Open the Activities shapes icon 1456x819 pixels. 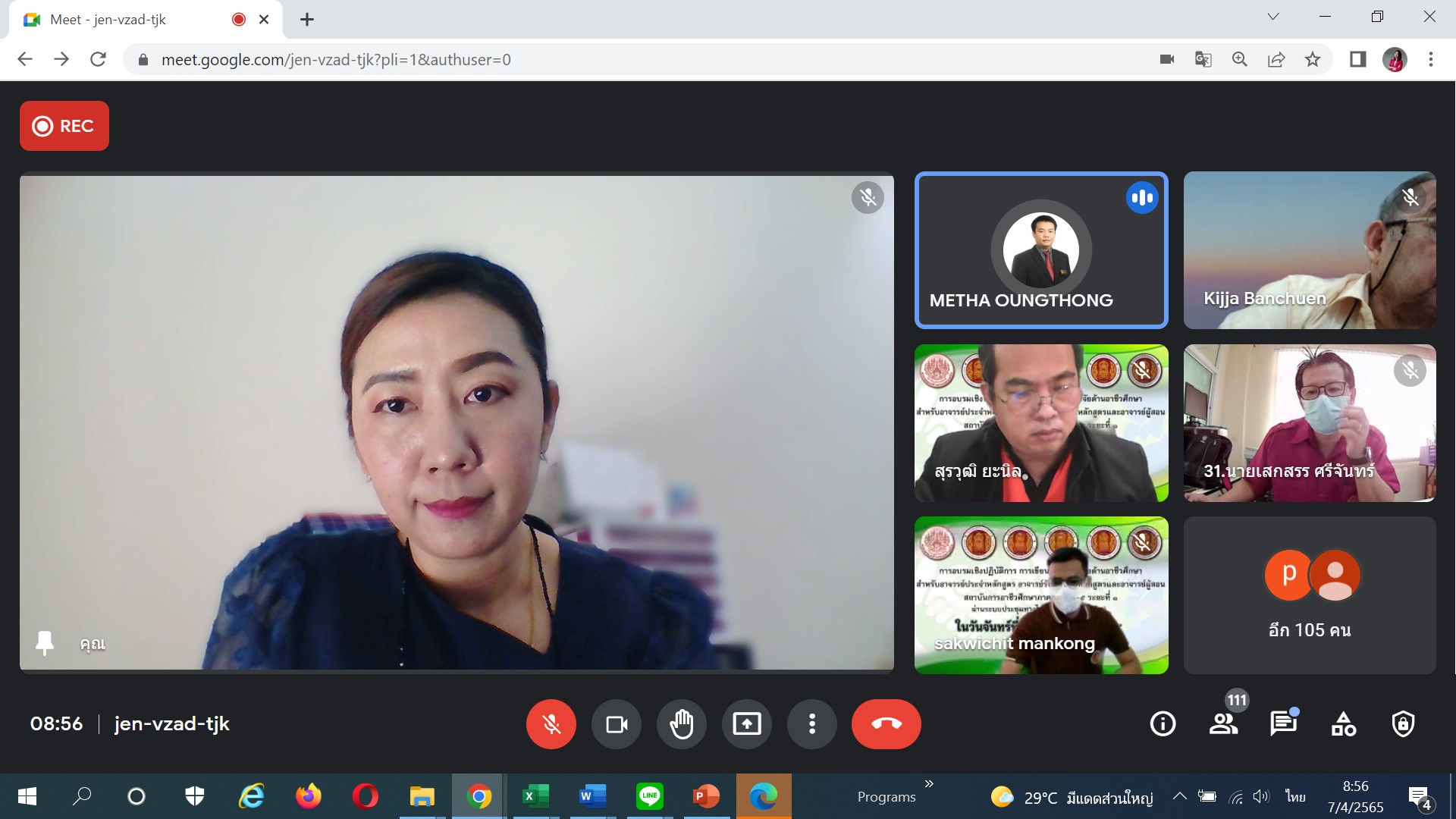(x=1343, y=724)
